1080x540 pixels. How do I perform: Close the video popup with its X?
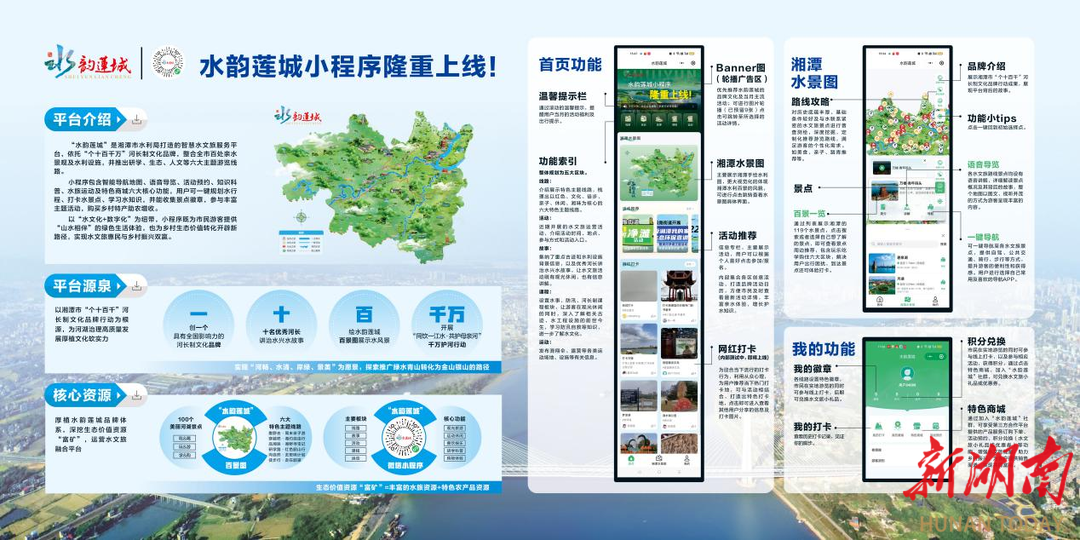[x=924, y=160]
